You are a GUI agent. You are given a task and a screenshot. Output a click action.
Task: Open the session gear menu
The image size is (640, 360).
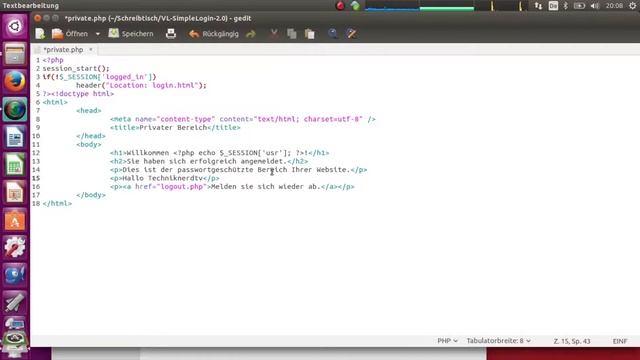tap(632, 6)
